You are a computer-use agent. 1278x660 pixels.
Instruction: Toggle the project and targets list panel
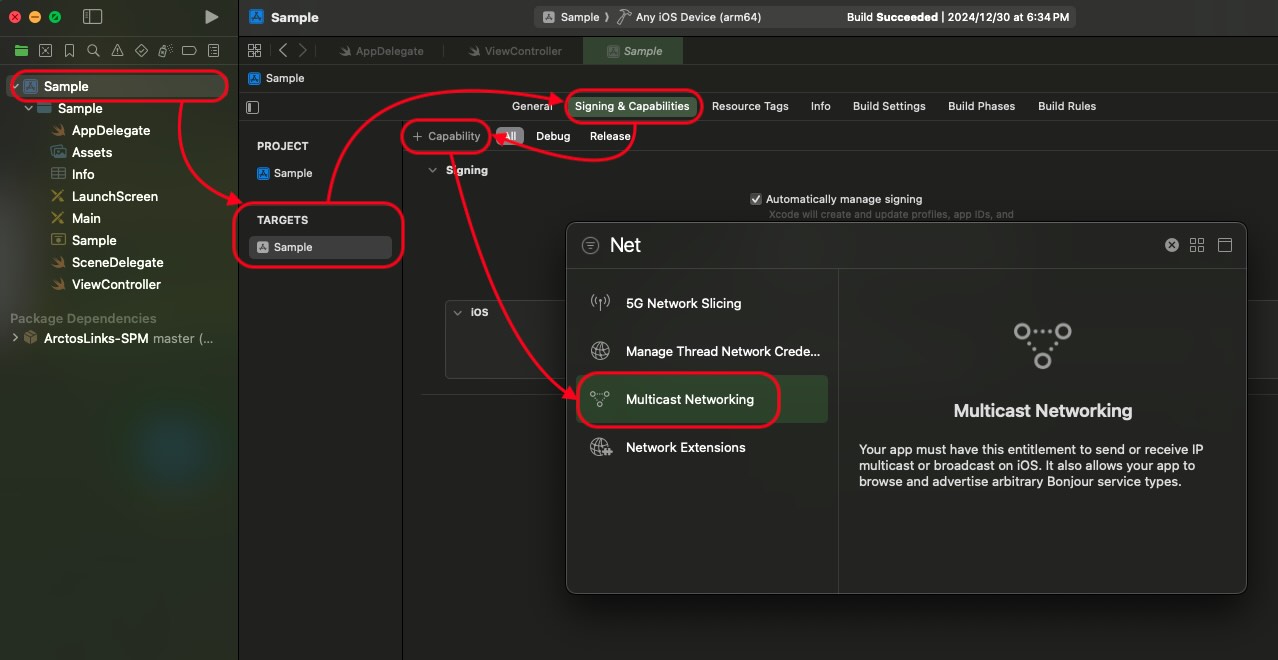(x=253, y=107)
